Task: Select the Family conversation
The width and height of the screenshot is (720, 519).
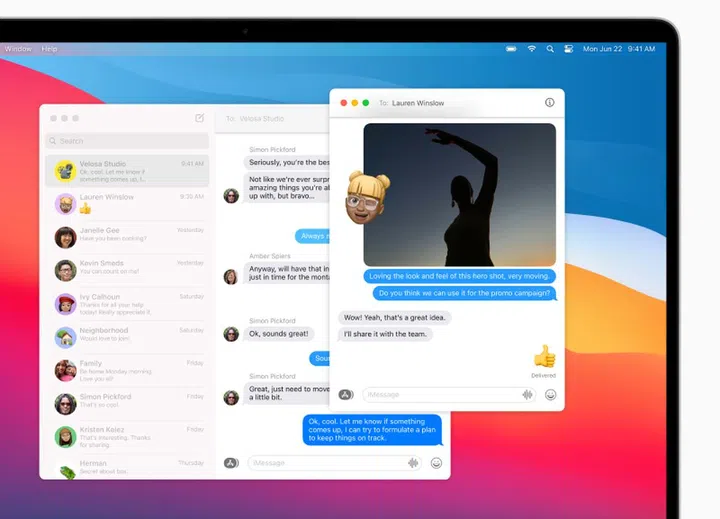Action: 127,371
